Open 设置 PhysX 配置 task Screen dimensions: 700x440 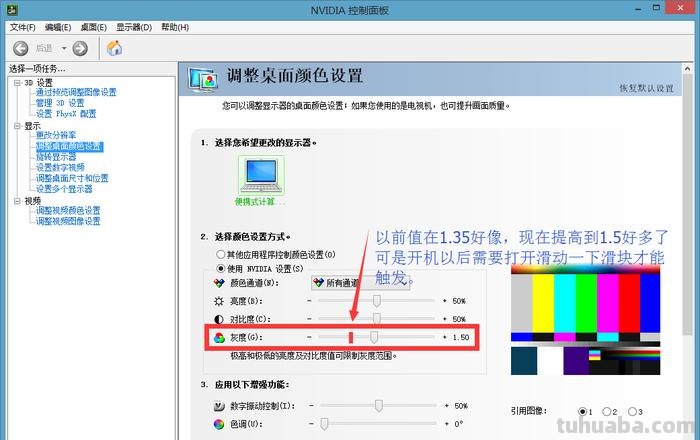(x=66, y=114)
